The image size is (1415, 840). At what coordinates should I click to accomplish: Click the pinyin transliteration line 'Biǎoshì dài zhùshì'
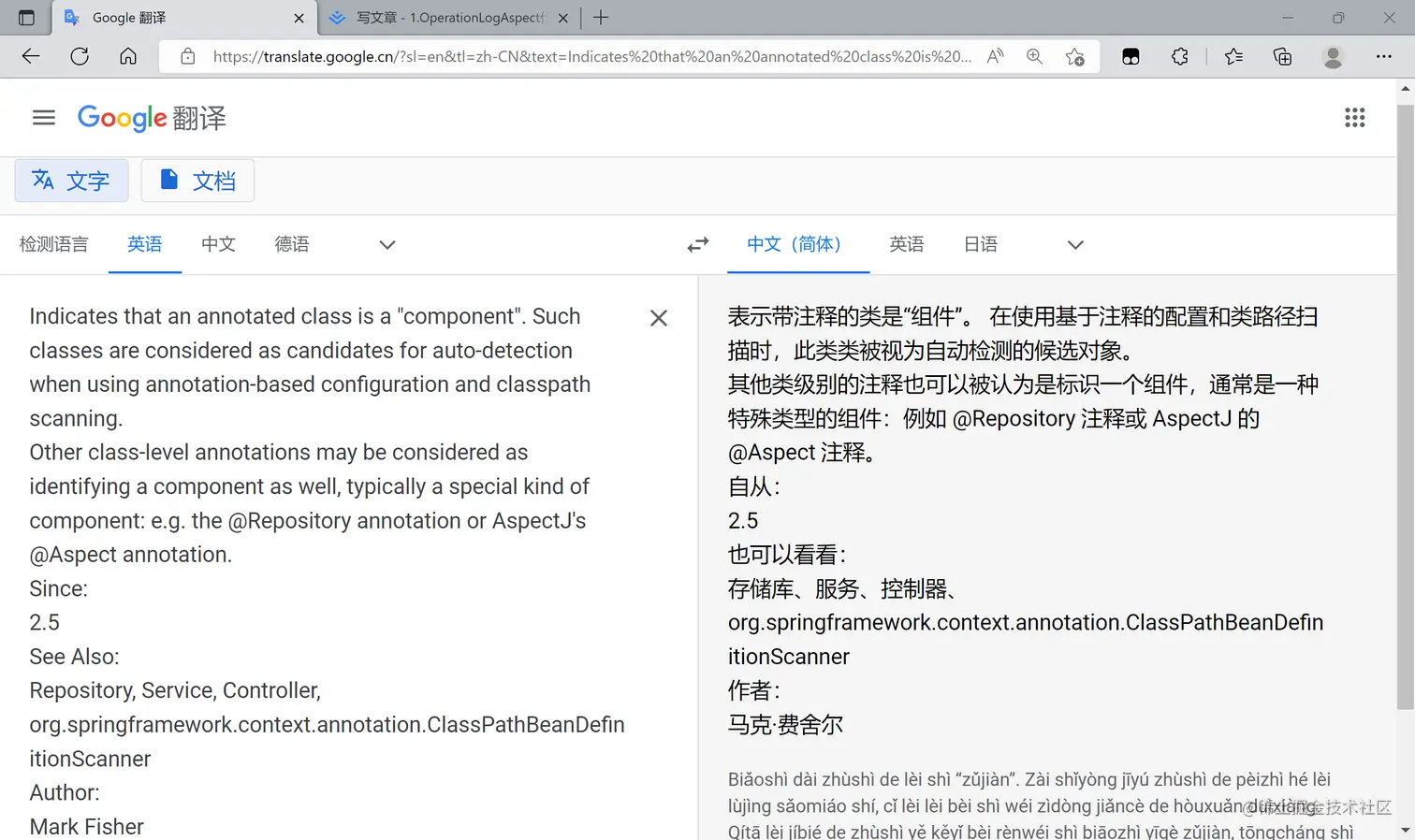[x=1029, y=779]
